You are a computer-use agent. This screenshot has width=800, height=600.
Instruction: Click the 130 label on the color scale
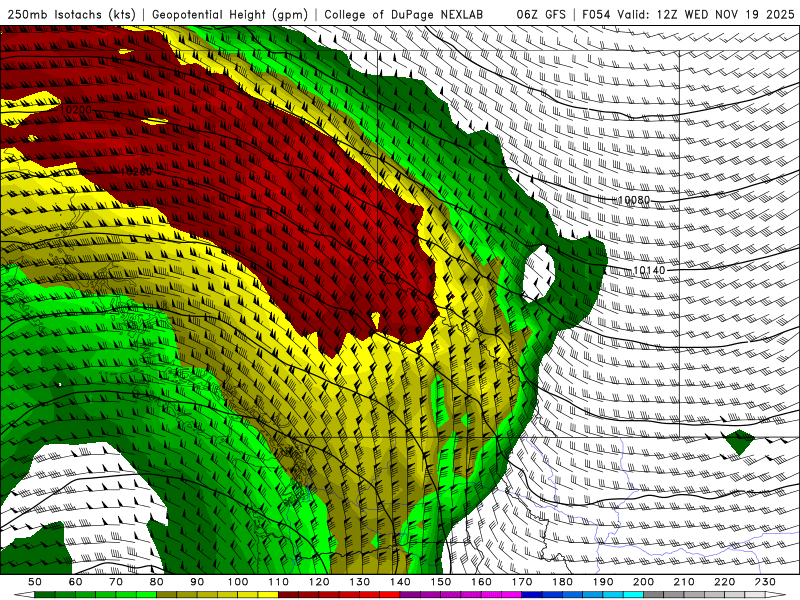(x=359, y=582)
